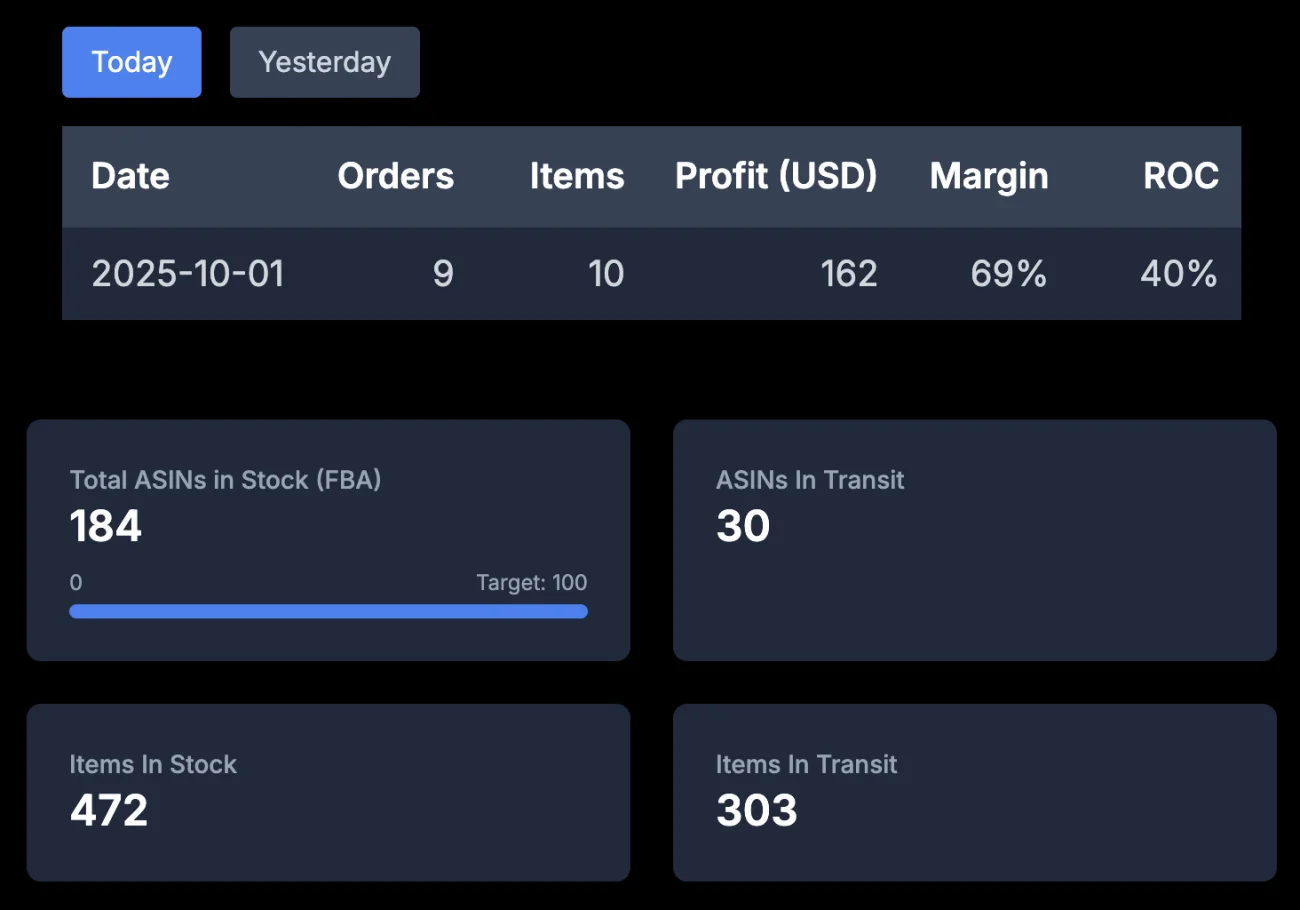Click the Target: 100 label

531,583
